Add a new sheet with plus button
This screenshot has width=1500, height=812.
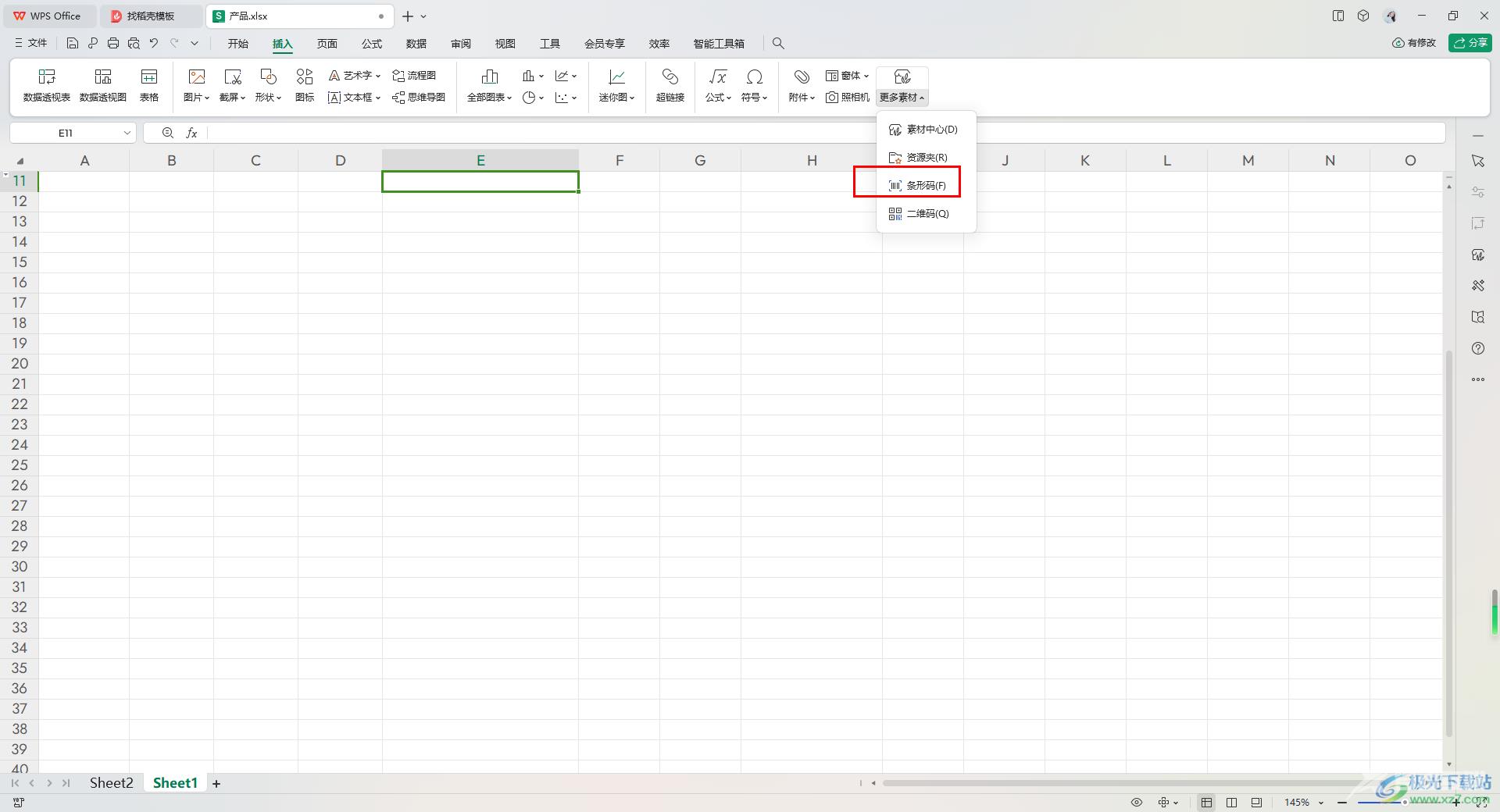point(216,784)
